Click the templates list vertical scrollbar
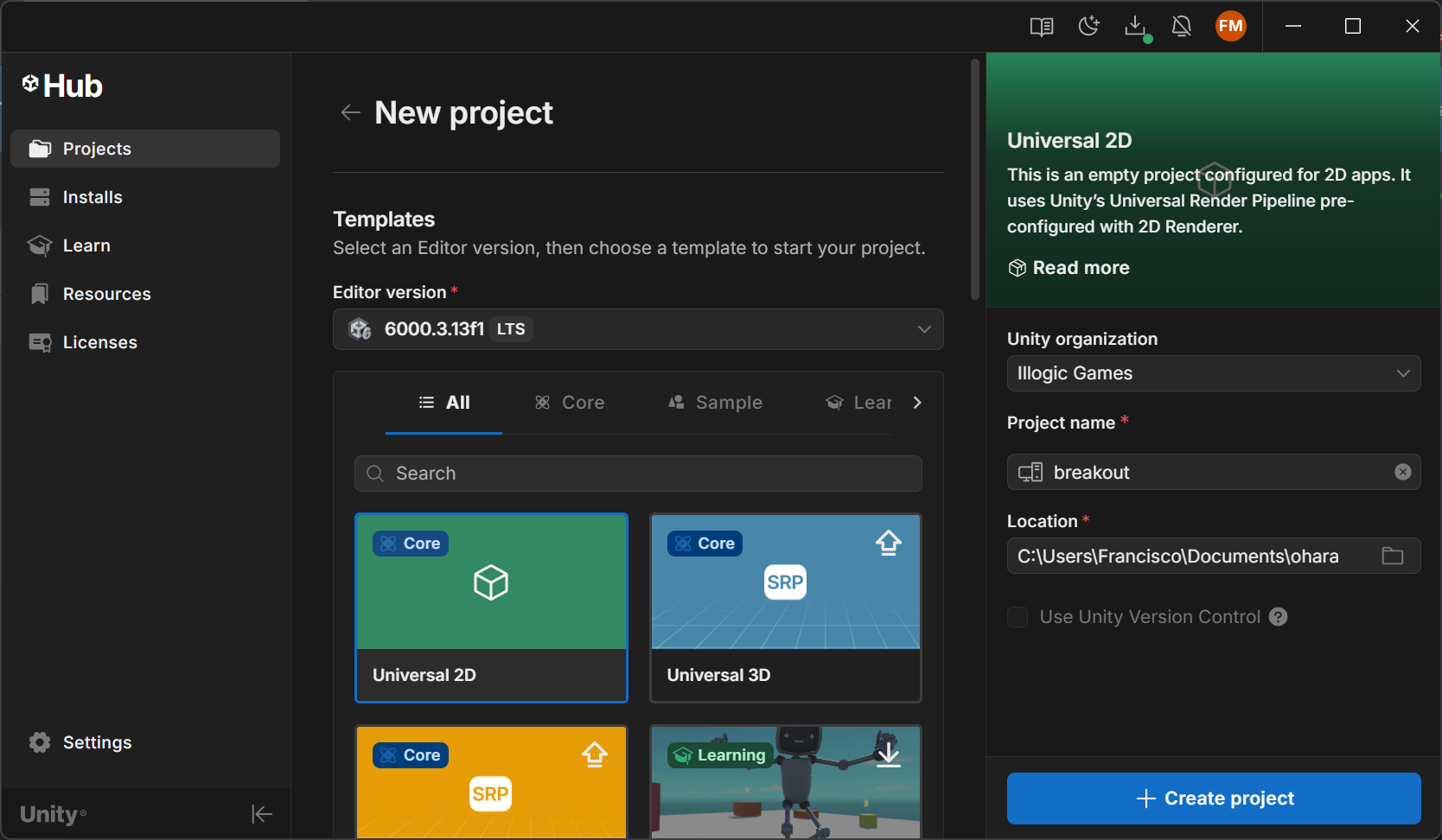 [974, 180]
